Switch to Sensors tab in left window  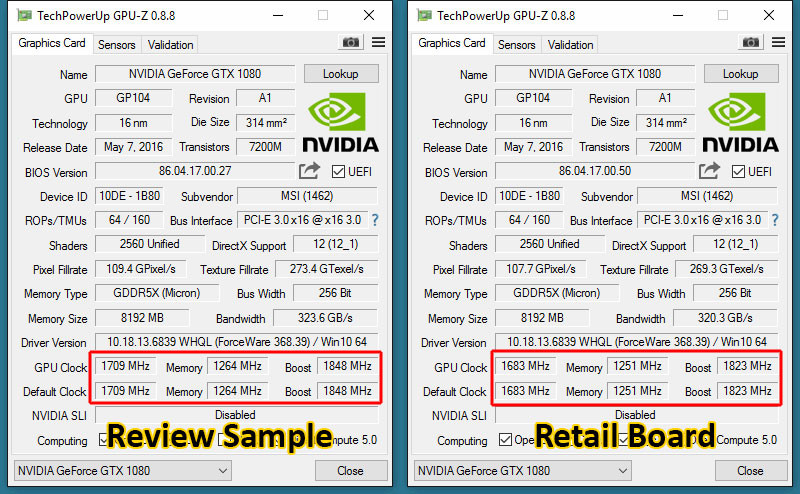(x=117, y=45)
